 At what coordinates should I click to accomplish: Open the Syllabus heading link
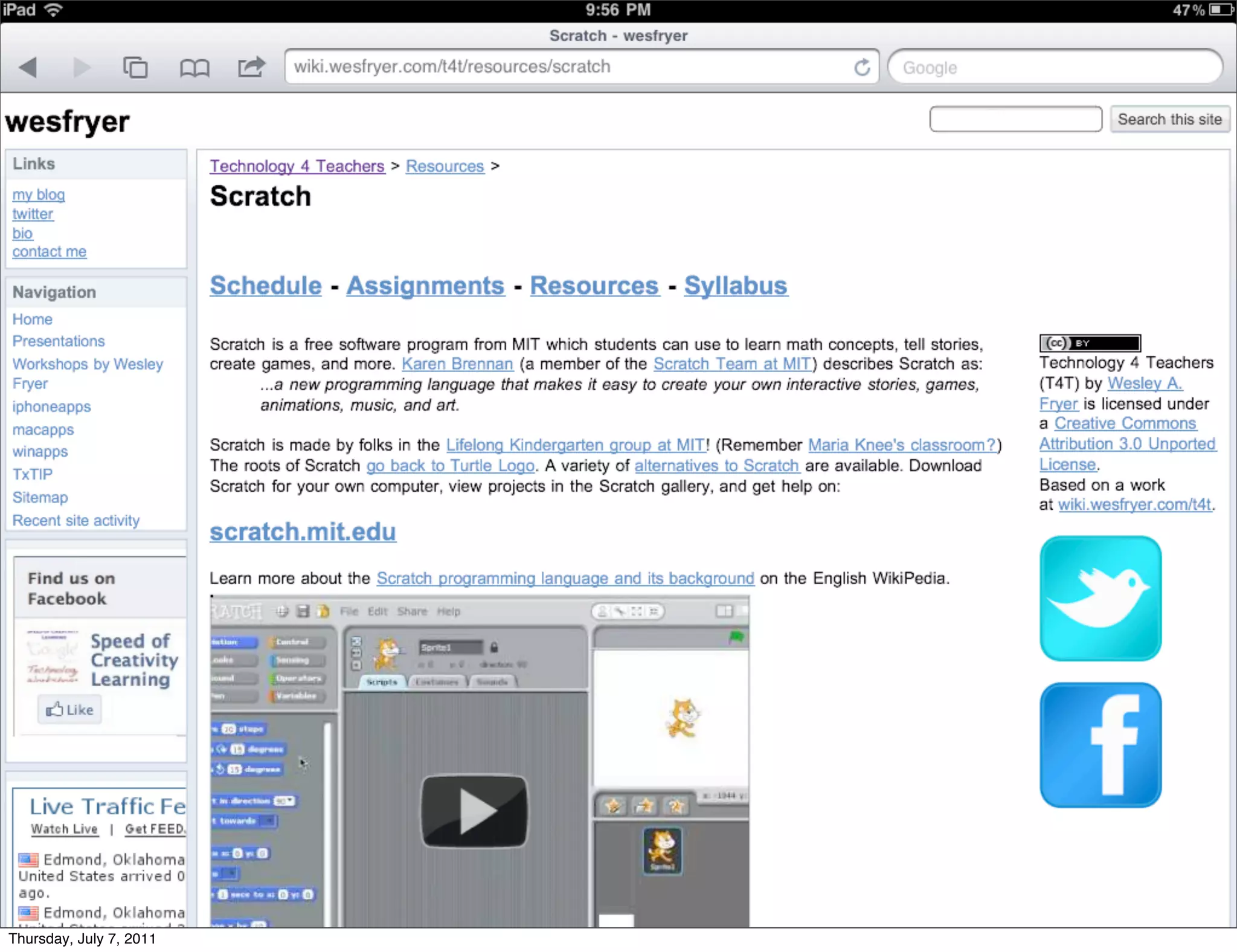click(735, 286)
